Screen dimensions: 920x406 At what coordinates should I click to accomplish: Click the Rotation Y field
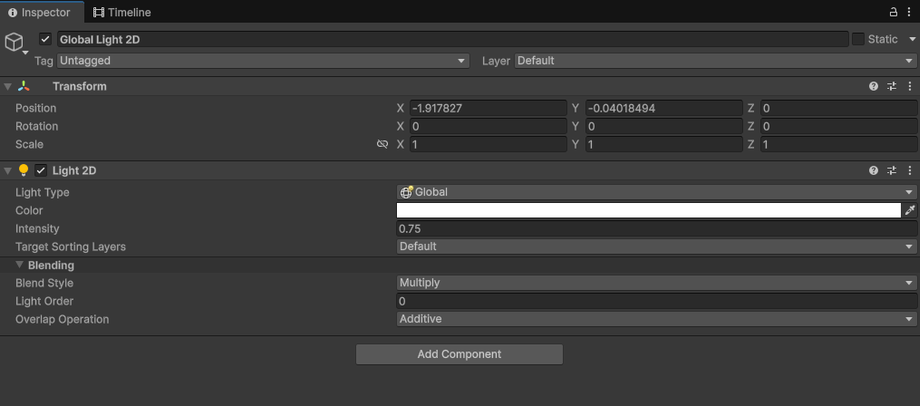click(664, 126)
